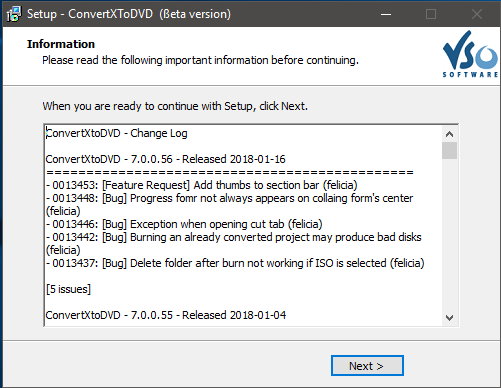
Task: Open the setup icon system menu
Action: click(x=14, y=14)
